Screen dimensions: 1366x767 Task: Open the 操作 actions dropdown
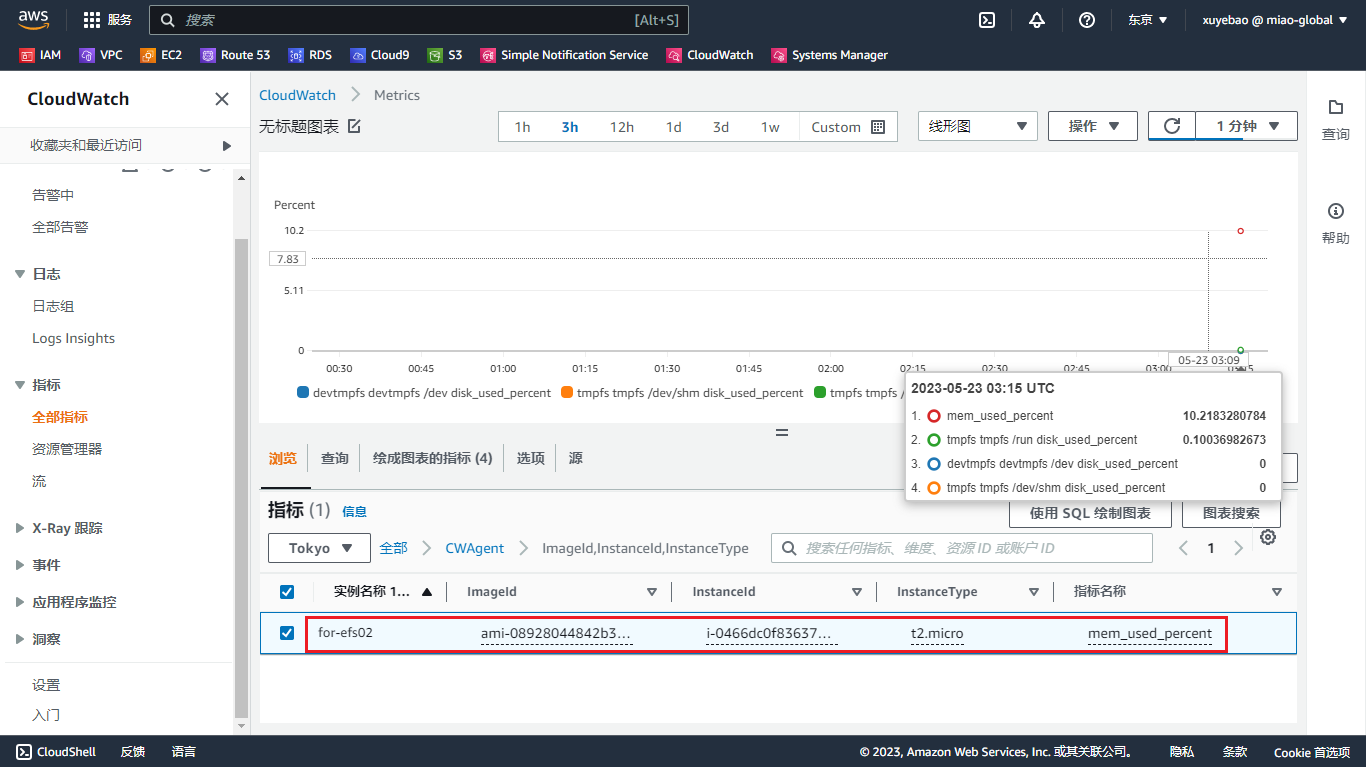(x=1093, y=126)
